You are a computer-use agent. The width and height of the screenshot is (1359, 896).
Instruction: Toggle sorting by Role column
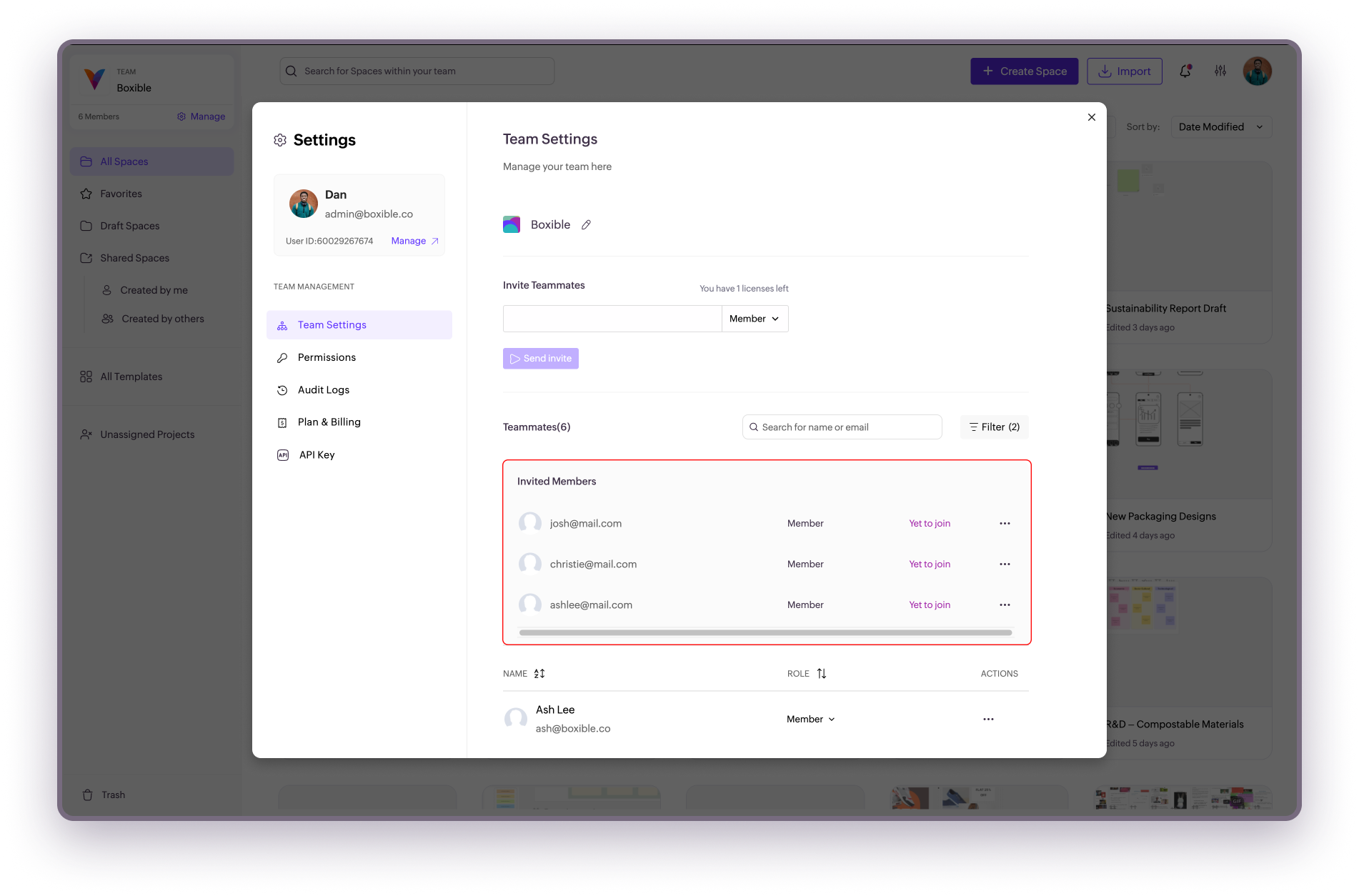coord(821,674)
